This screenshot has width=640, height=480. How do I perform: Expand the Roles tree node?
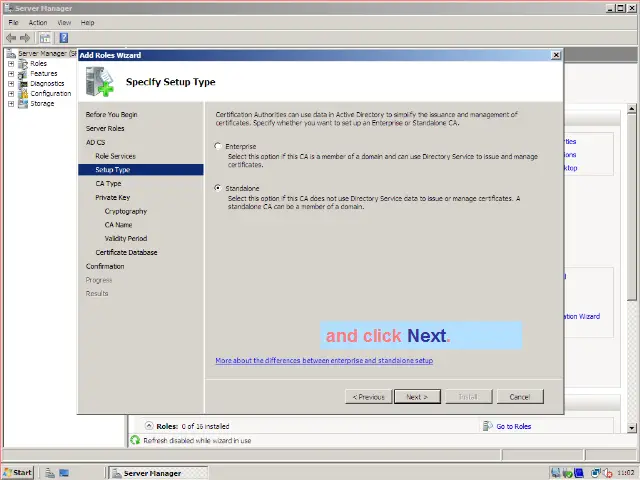point(11,63)
